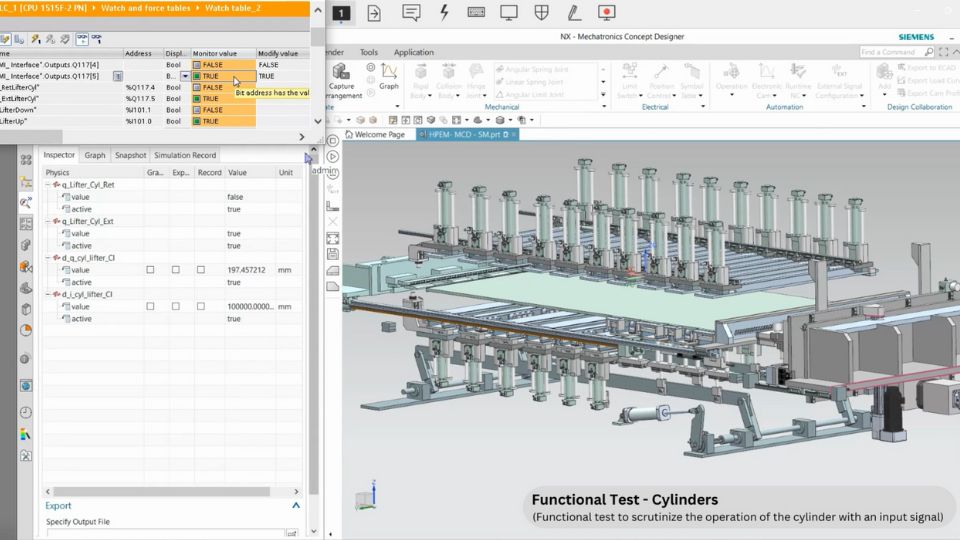960x540 pixels.
Task: Click the Monitor once glasses icon in watch table
Action: click(96, 39)
